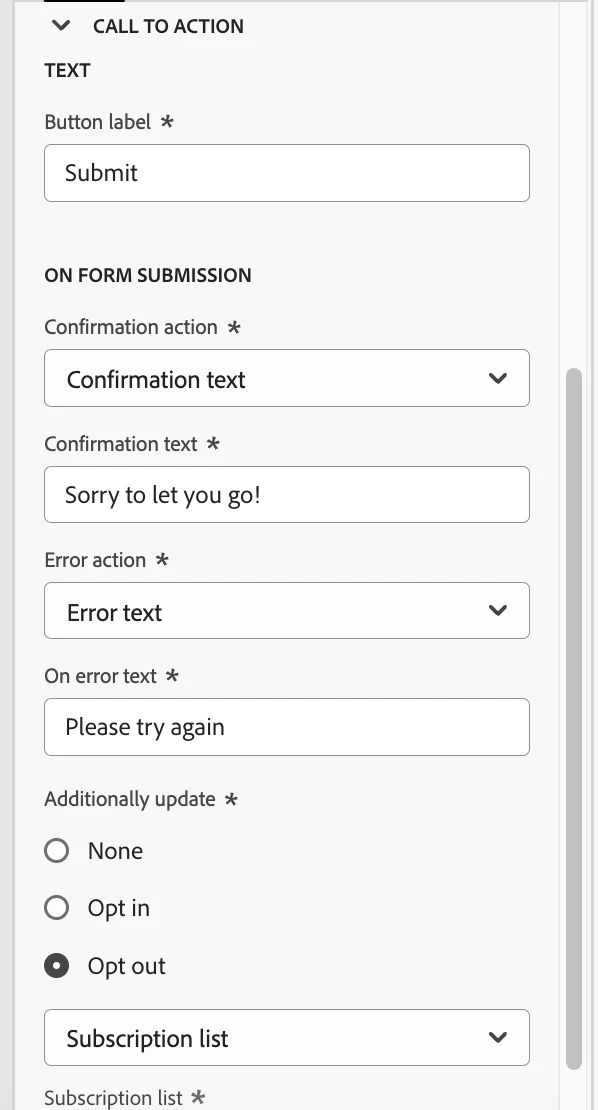Select the Opt in radio button

coord(57,908)
